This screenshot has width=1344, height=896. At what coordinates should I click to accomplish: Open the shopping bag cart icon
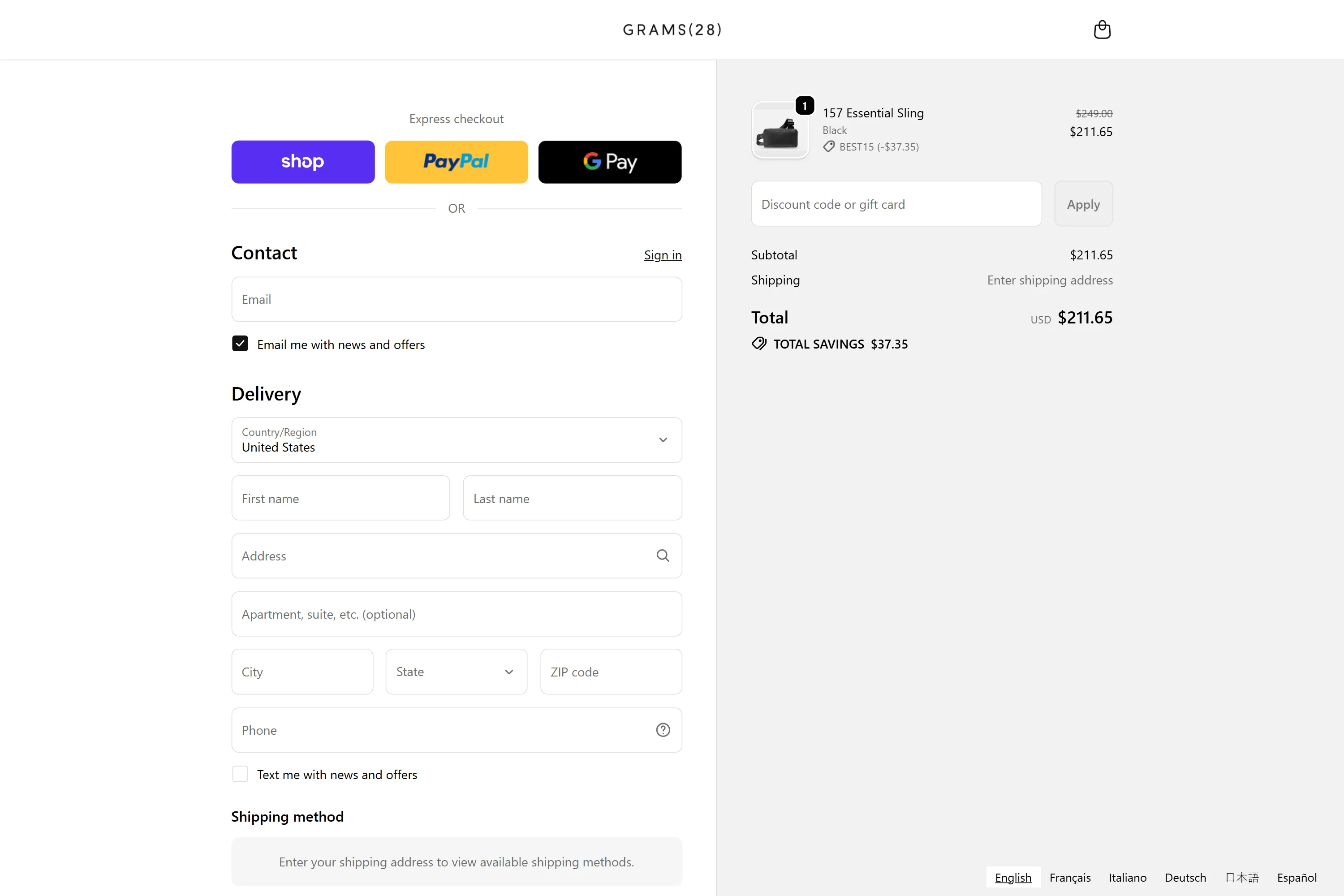(x=1102, y=29)
